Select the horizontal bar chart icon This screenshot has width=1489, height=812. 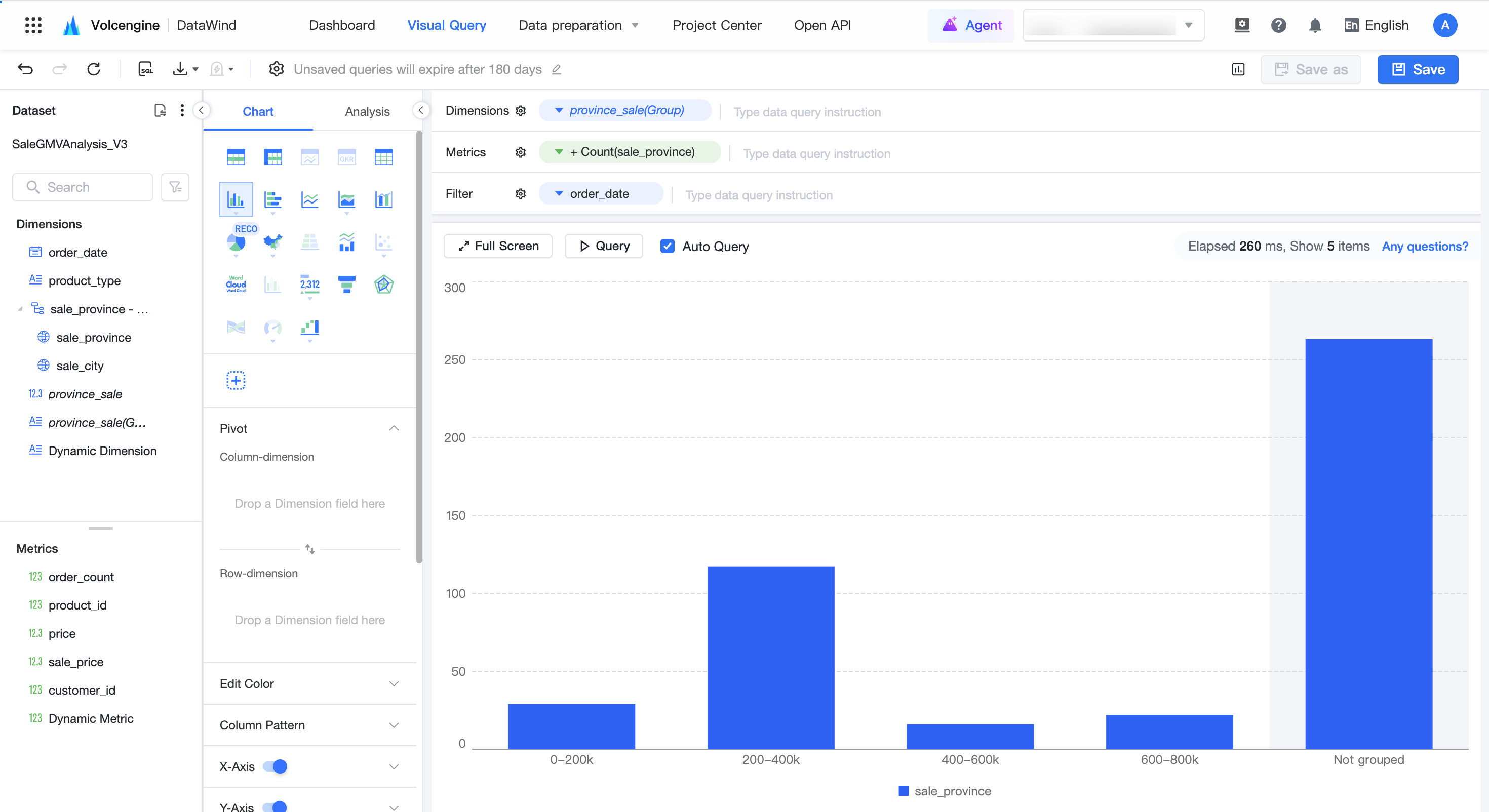273,199
